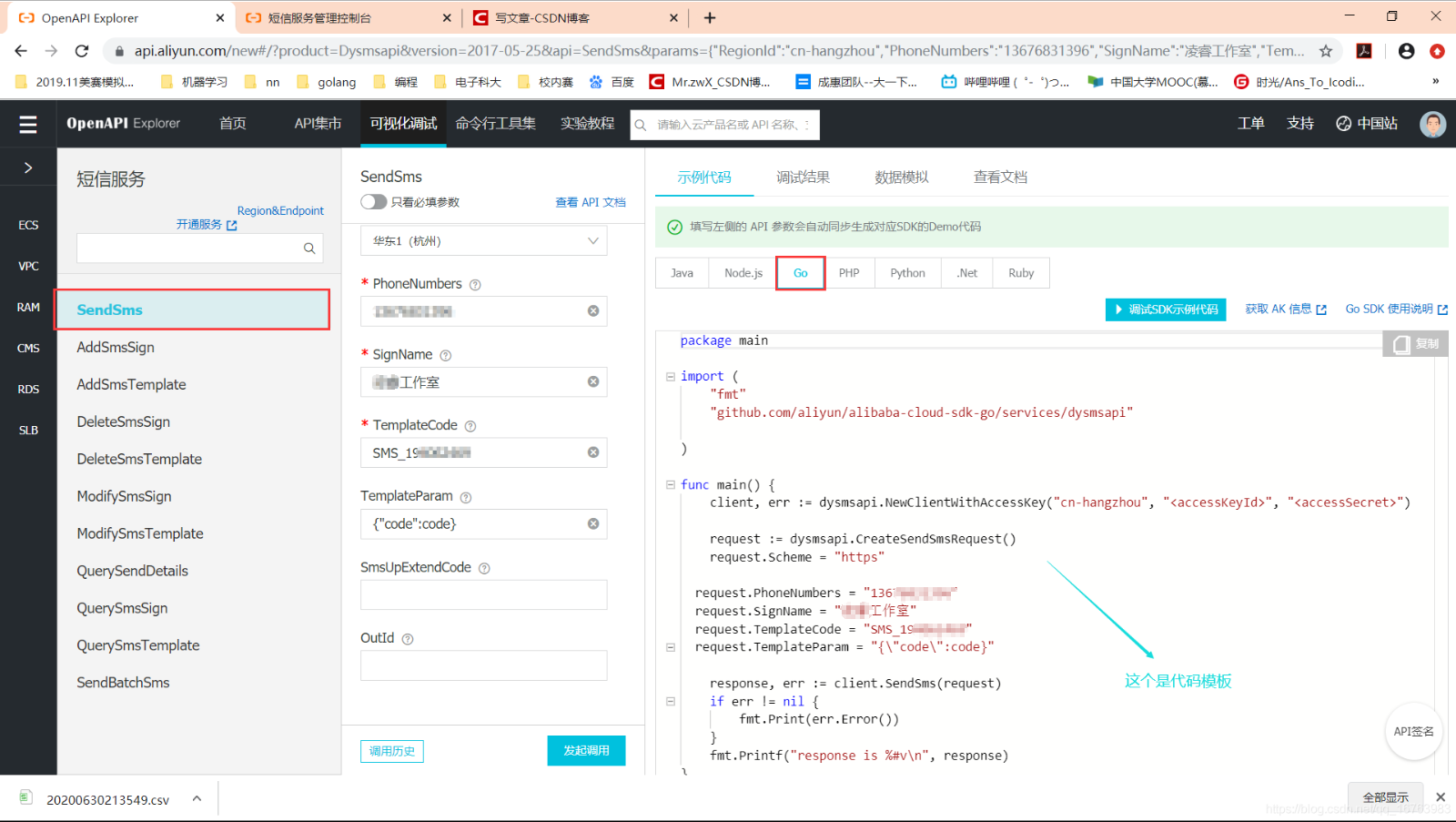
Task: Reload the browser page
Action: coord(82,51)
